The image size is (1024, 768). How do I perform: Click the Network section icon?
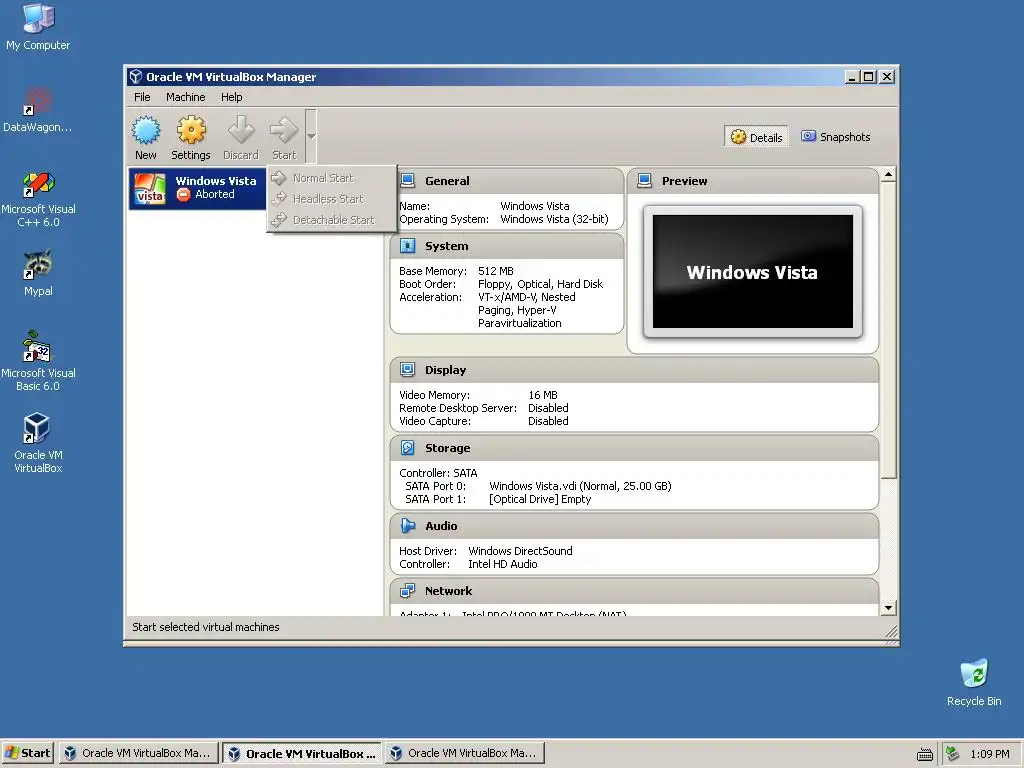point(408,590)
